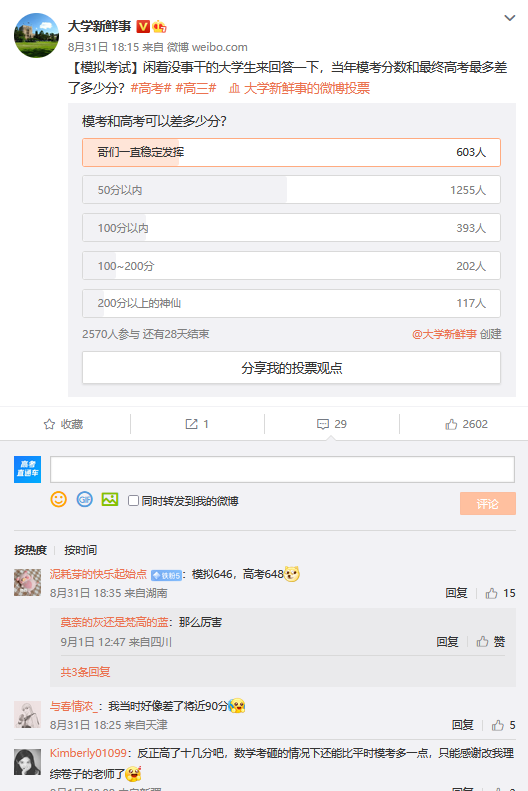Open 泥耗芽的快乐起始点 commenter avatar
This screenshot has height=791, width=528.
point(27,582)
